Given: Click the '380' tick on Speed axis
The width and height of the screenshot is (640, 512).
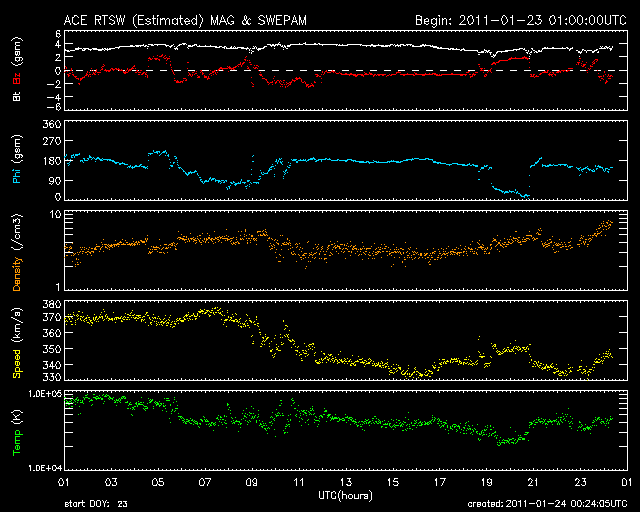Looking at the screenshot, I should click(52, 304).
